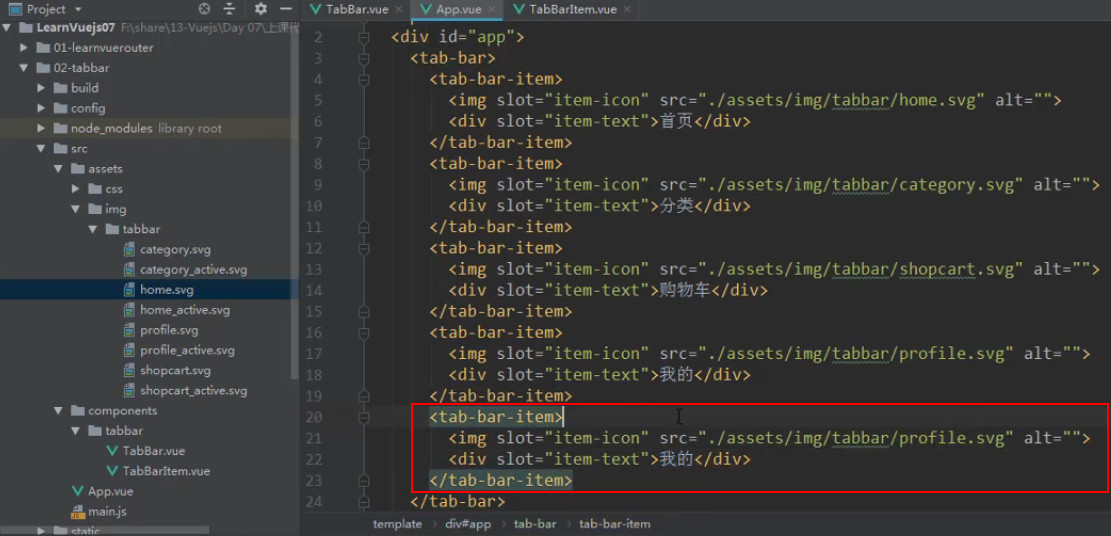
Task: Fold the tab-bar-item block at line 8
Action: pos(363,164)
